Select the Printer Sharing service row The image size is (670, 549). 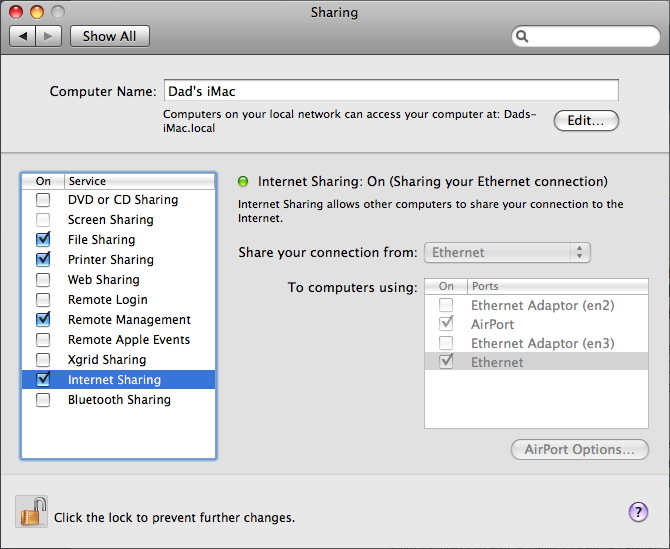coord(118,260)
